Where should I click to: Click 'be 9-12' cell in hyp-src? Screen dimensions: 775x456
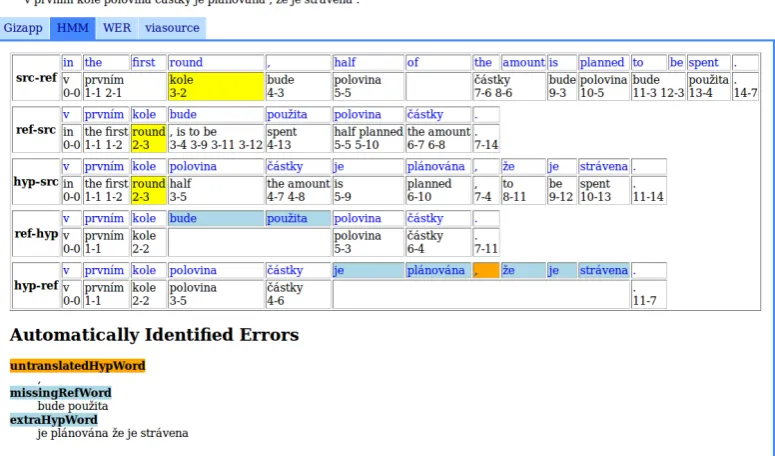tap(561, 190)
